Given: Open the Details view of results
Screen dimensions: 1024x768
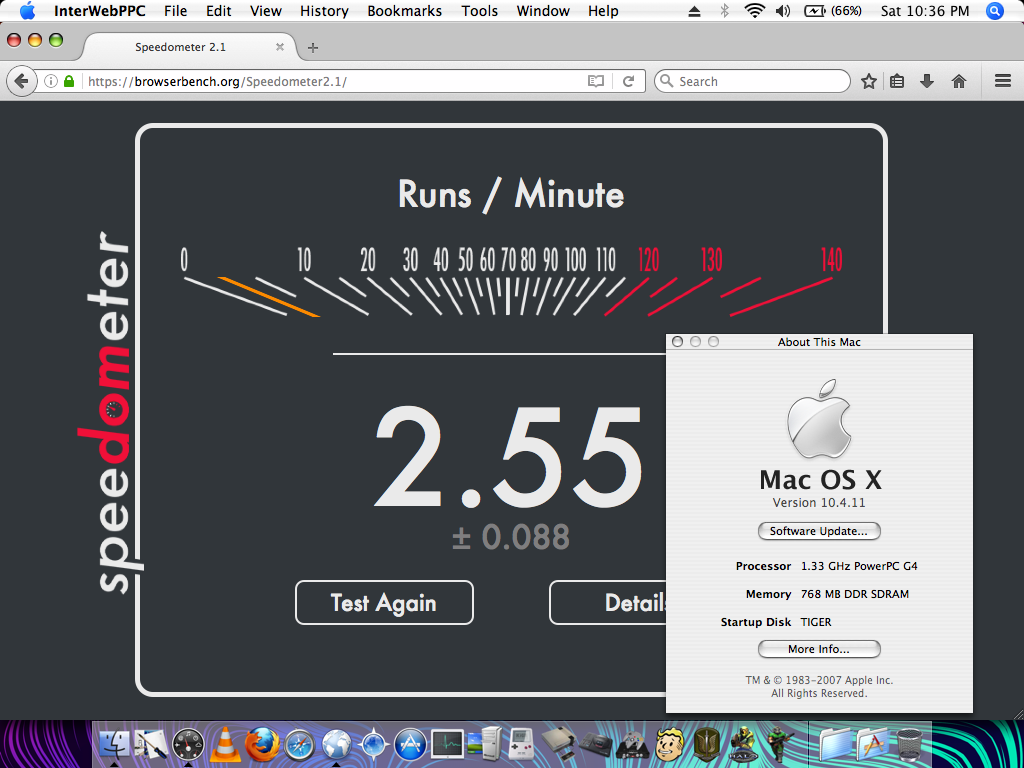Looking at the screenshot, I should tap(607, 602).
